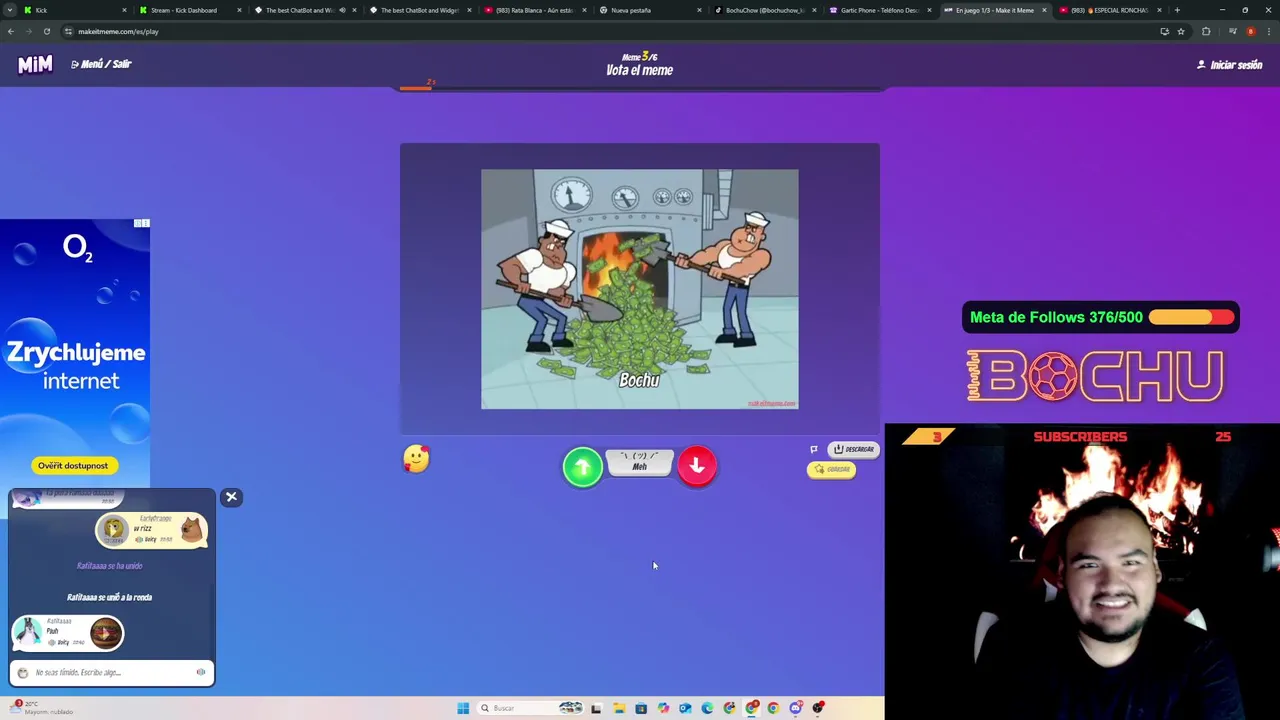Open the tab search dropdown arrow
Screen dimensions: 1280x720
click(10, 10)
